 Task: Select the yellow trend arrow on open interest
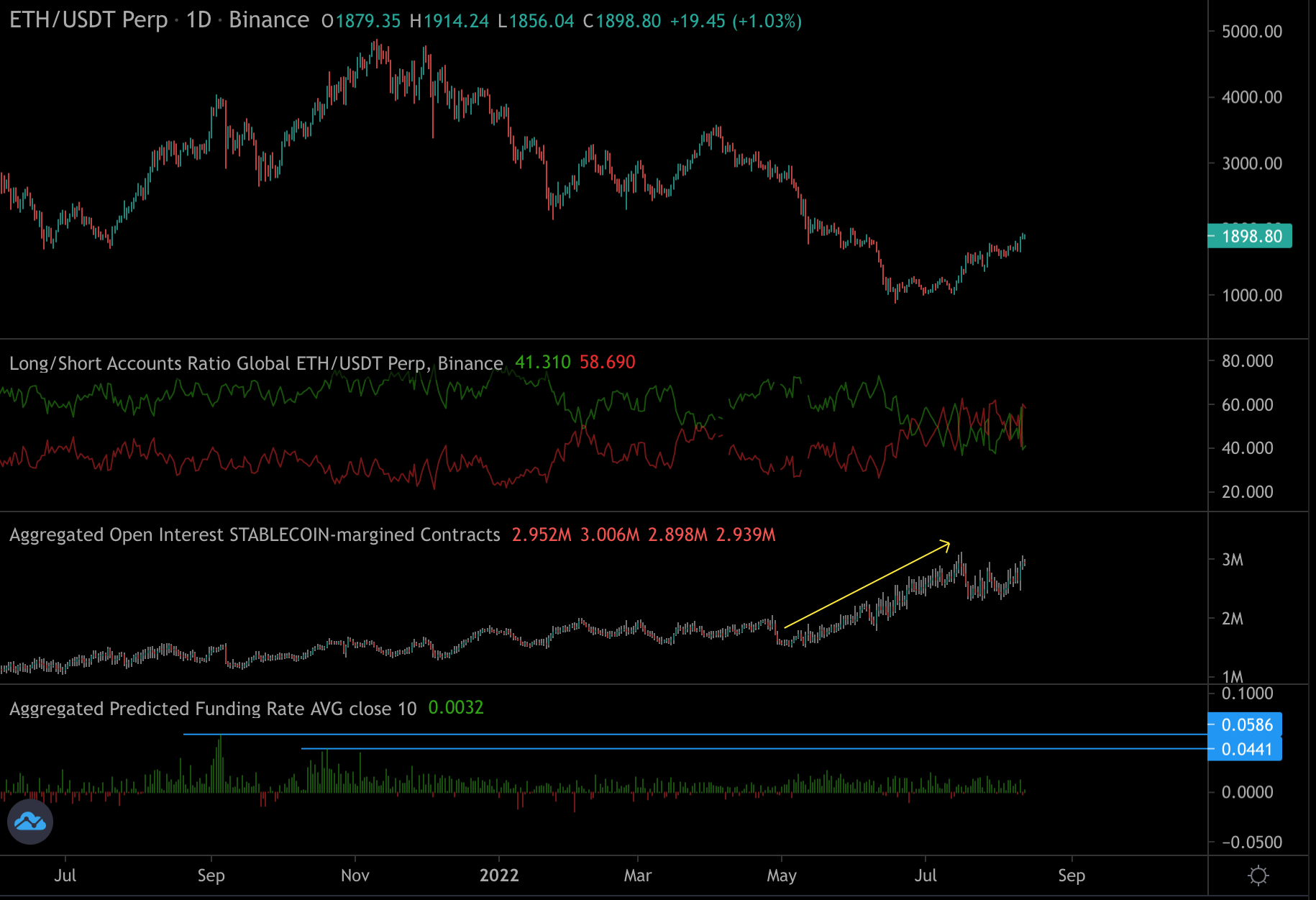pyautogui.click(x=867, y=585)
